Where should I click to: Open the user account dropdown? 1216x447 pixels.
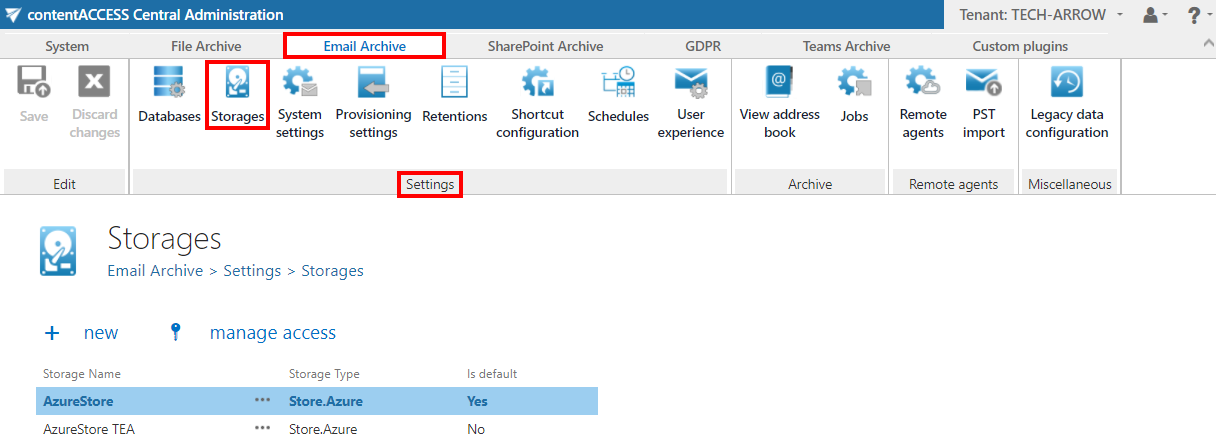point(1155,15)
